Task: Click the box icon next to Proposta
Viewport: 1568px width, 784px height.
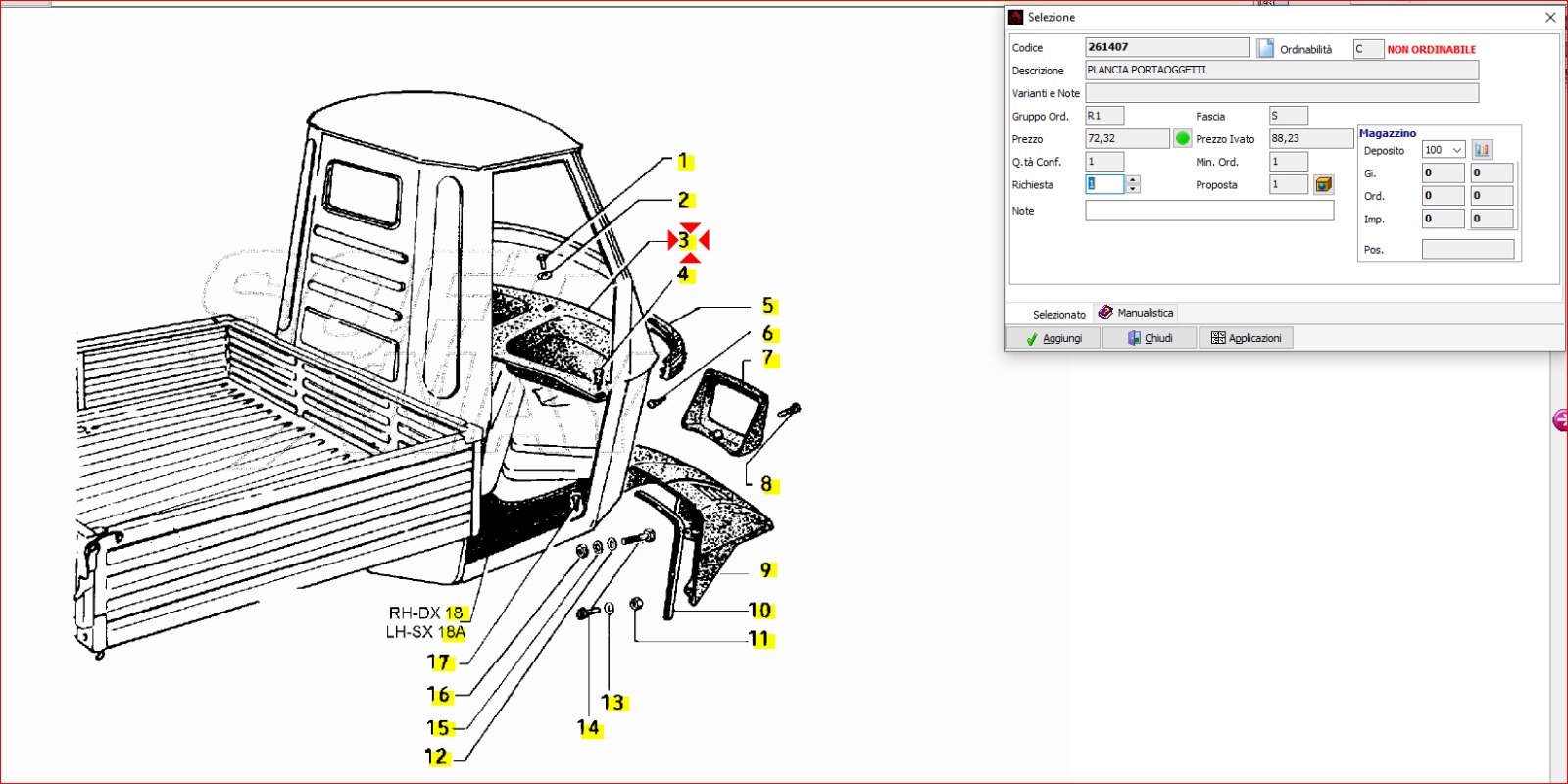Action: [x=1323, y=184]
